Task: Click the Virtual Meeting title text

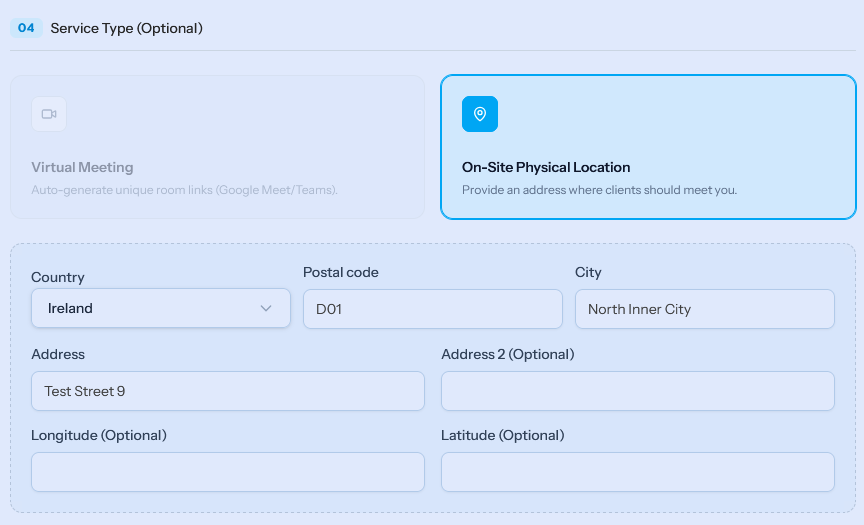Action: coord(82,167)
